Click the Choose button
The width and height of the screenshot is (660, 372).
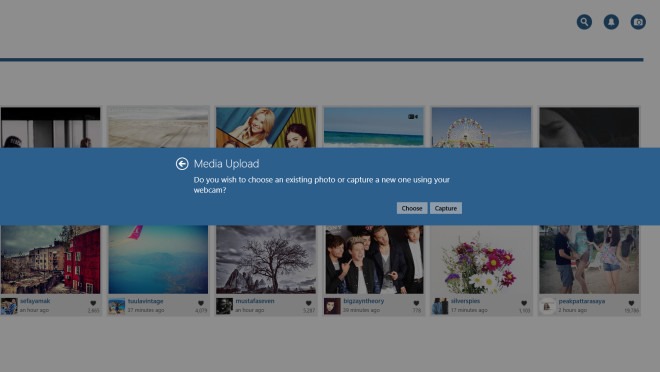[x=412, y=208]
